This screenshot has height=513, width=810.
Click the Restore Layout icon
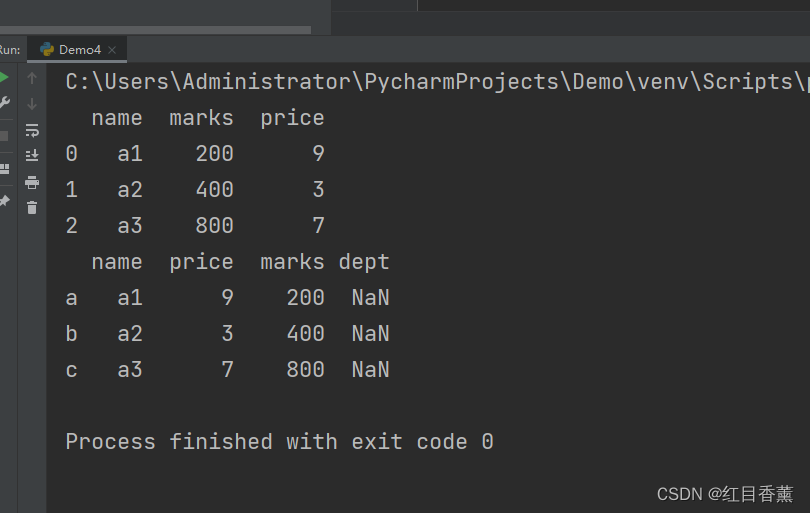pos(4,168)
